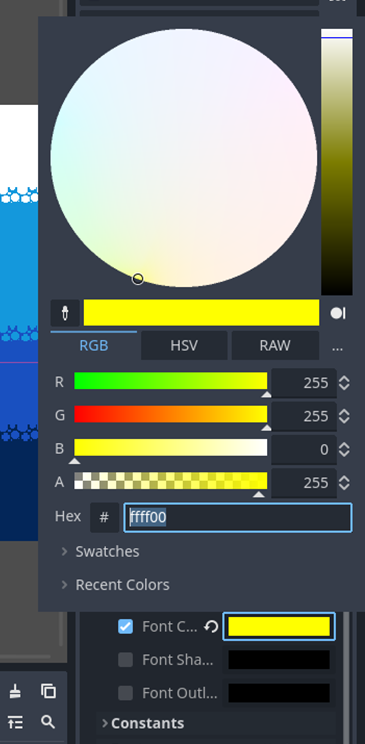Click the duplicate squares icon at bottom

coord(48,691)
